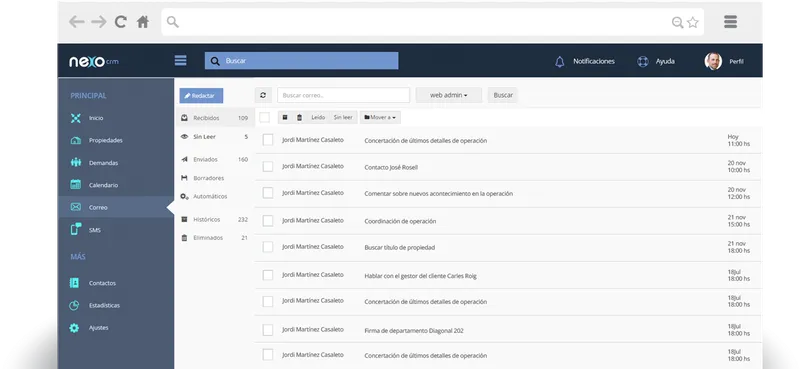Select Correo in the sidebar
Viewport: 800px width, 369px height.
(x=116, y=207)
